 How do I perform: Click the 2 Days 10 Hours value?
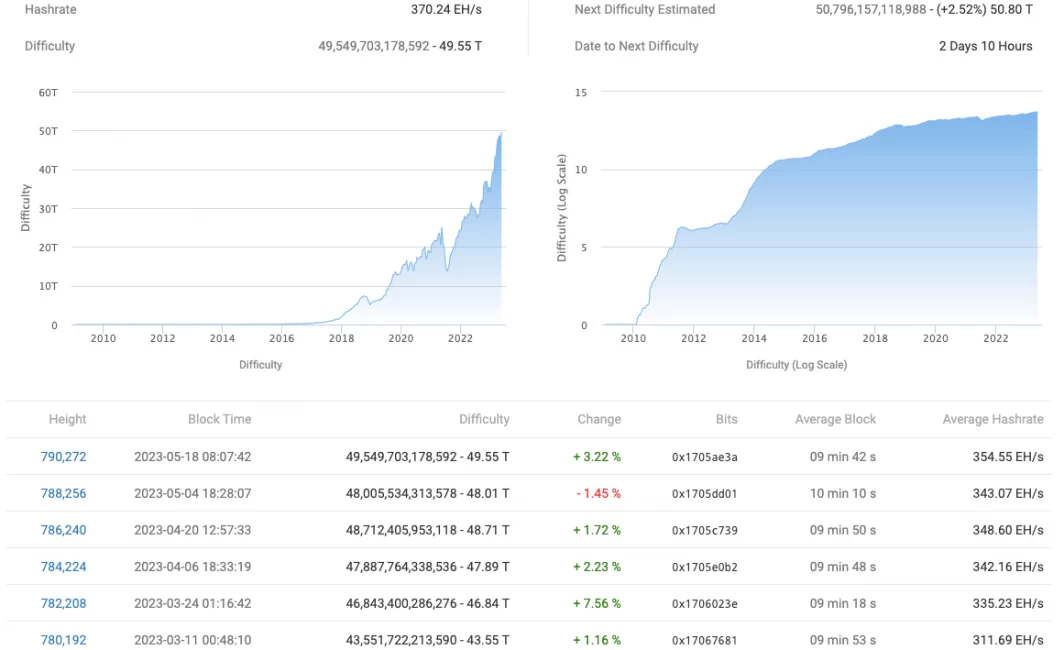(x=985, y=46)
